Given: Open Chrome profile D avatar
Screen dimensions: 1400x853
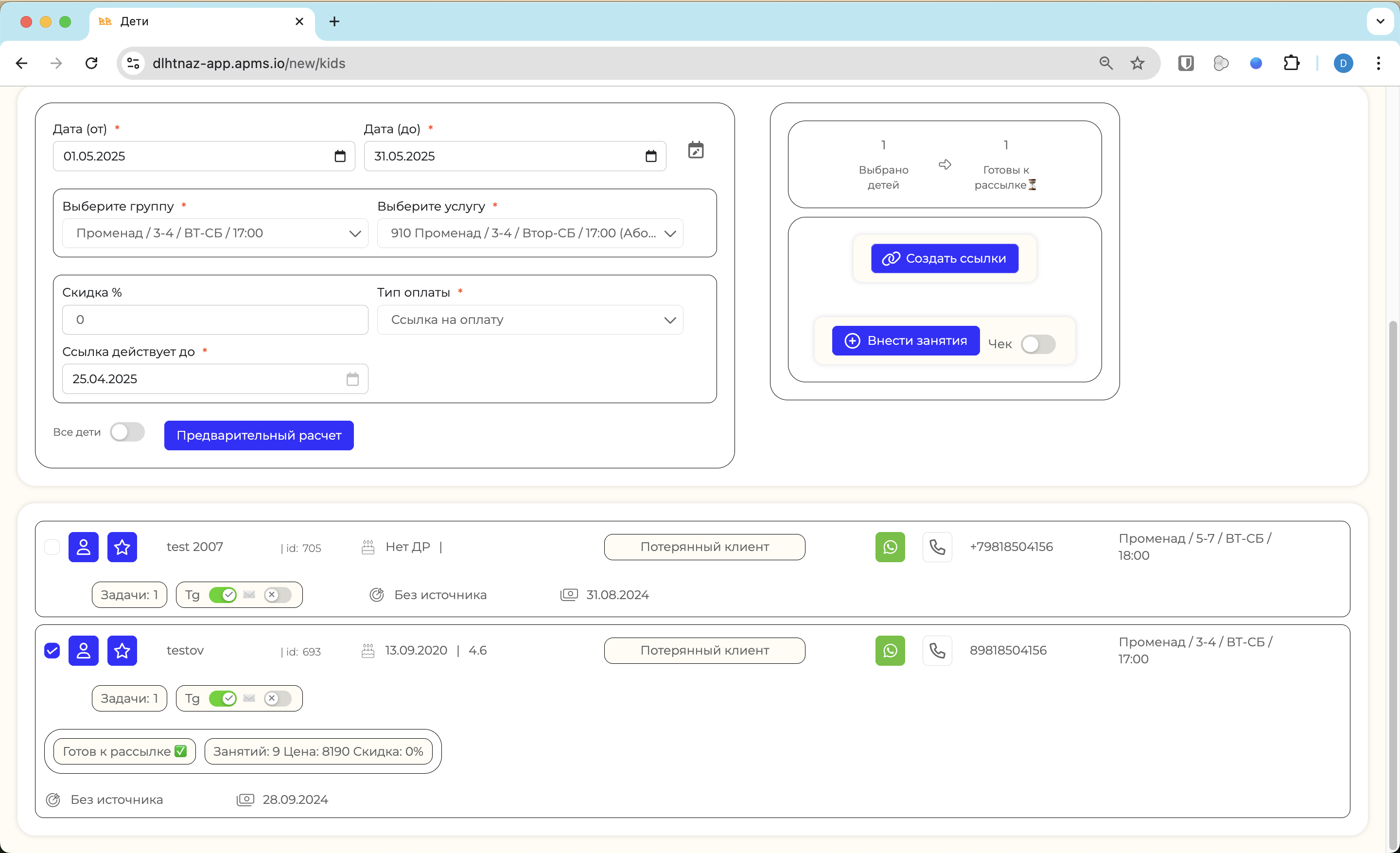Looking at the screenshot, I should coord(1343,63).
